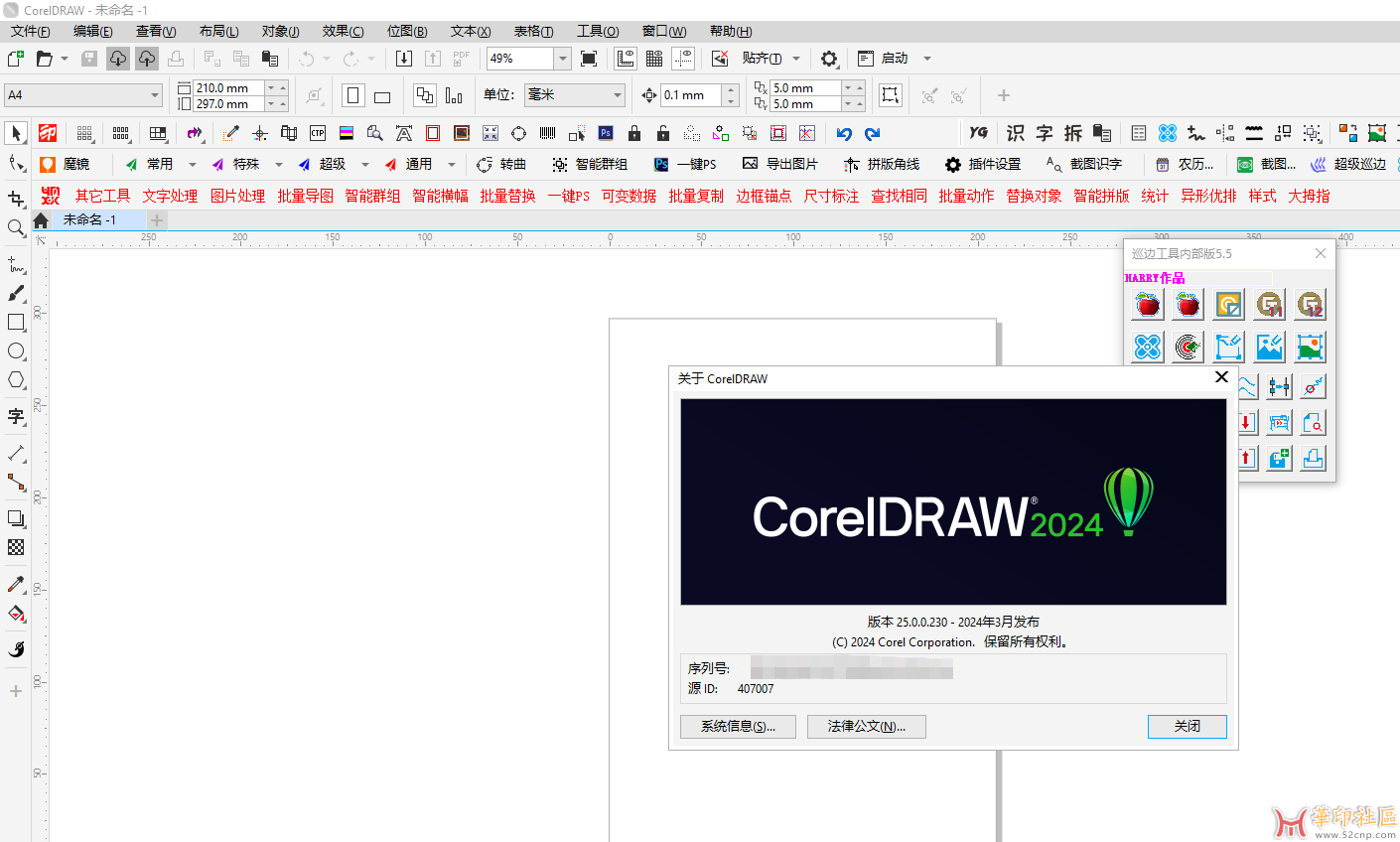
Task: Open the zoom level 49% dropdown
Action: point(563,59)
